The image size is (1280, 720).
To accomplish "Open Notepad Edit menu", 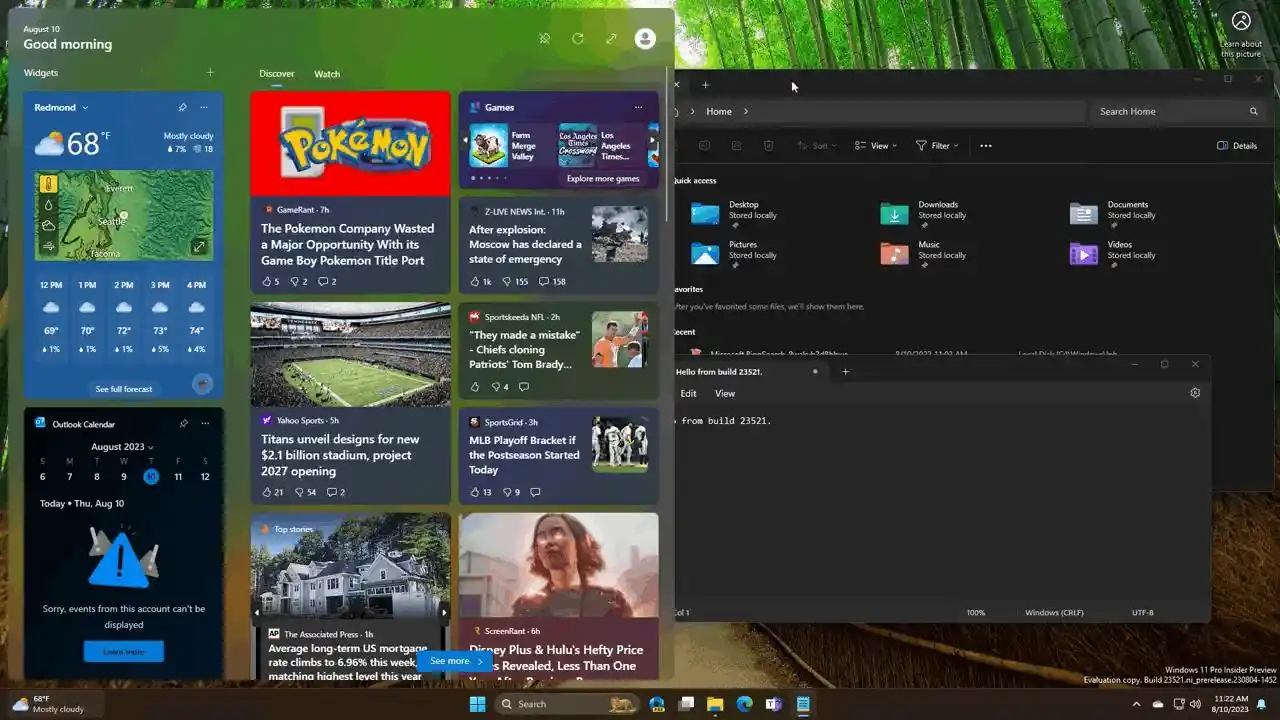I will pyautogui.click(x=689, y=394).
